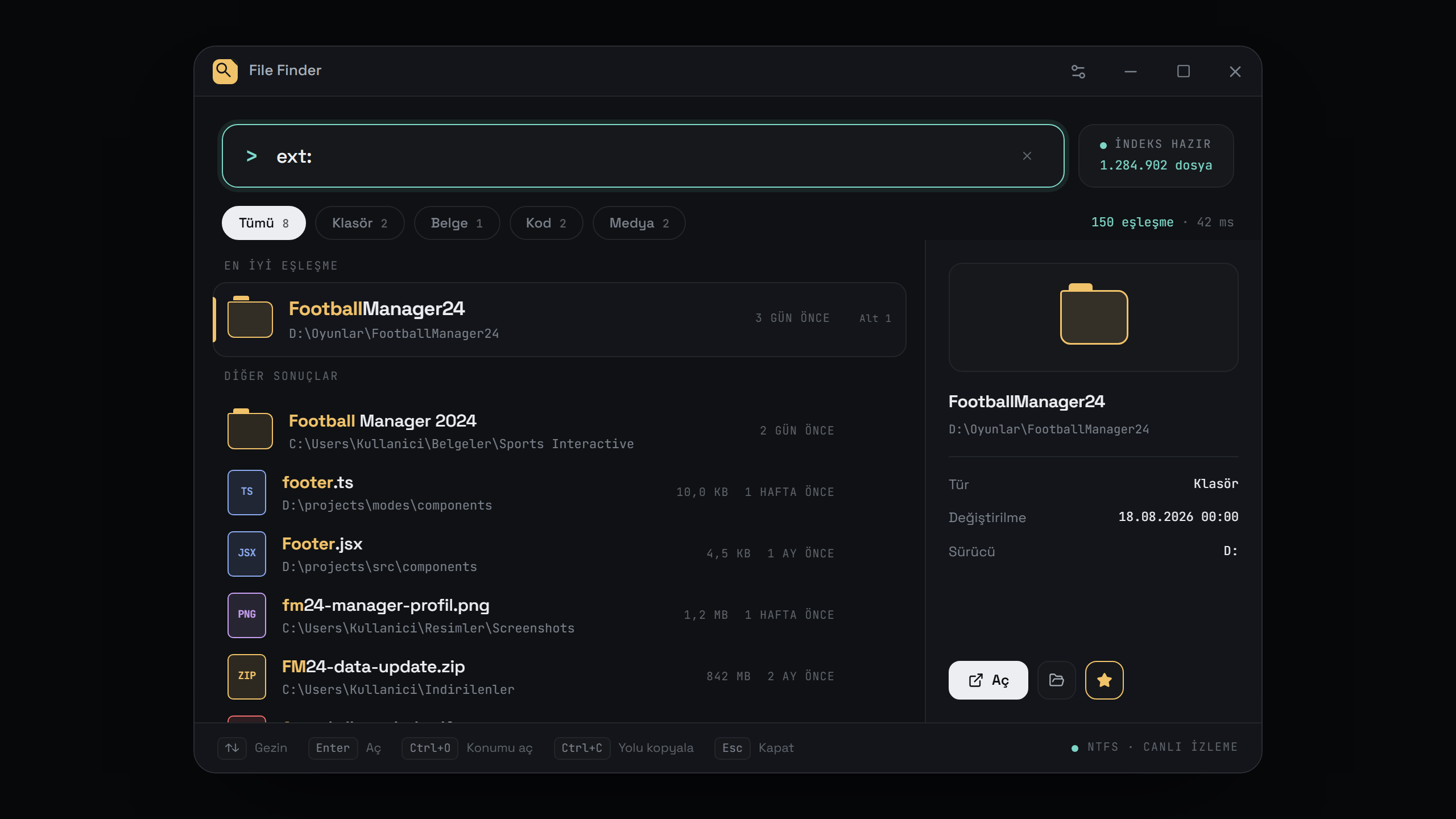The height and width of the screenshot is (819, 1456).
Task: Click path C:\Users\Kullanici\Resimler\Screenshots
Action: coord(428,628)
